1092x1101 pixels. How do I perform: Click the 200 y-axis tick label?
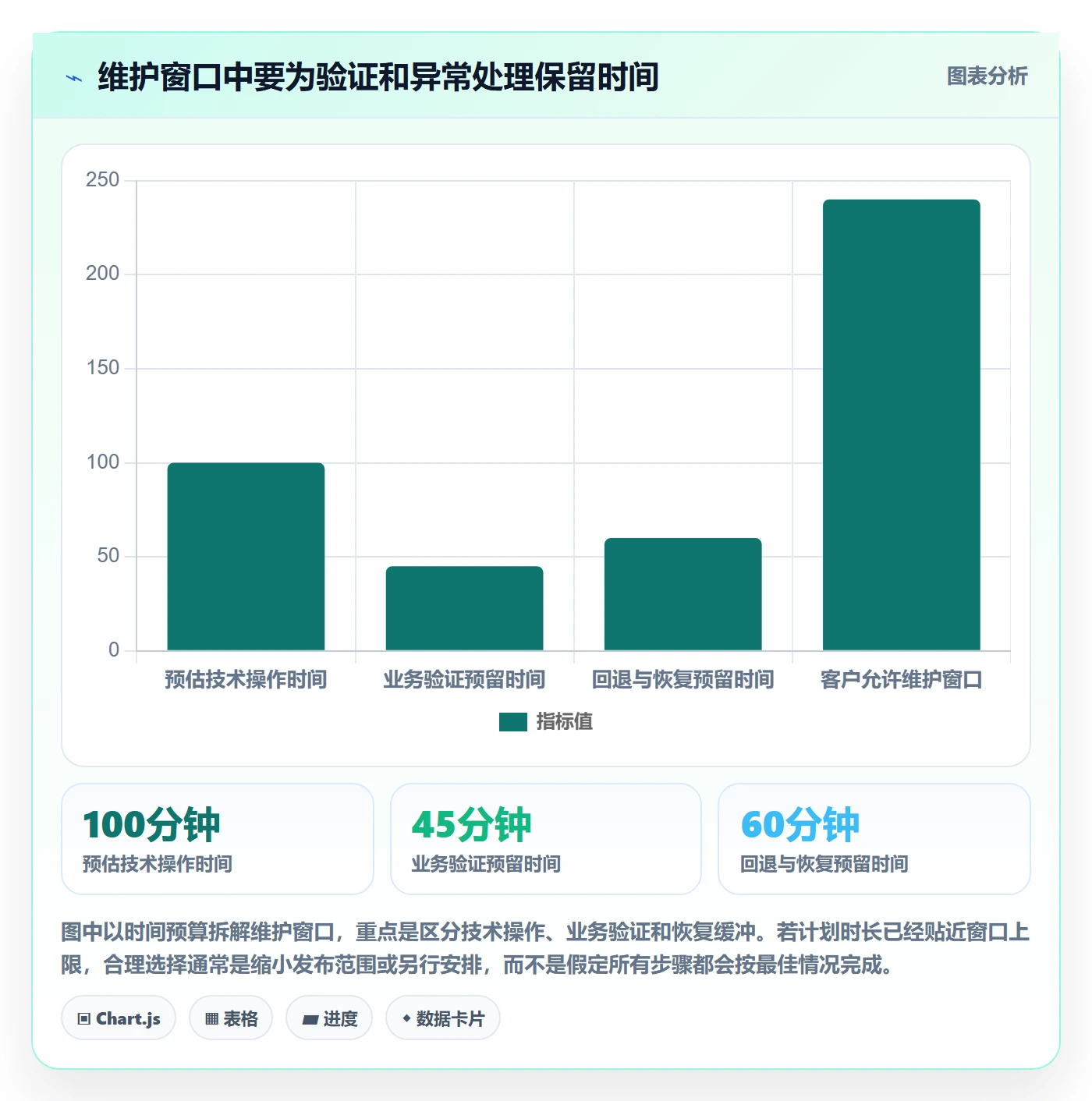(102, 274)
